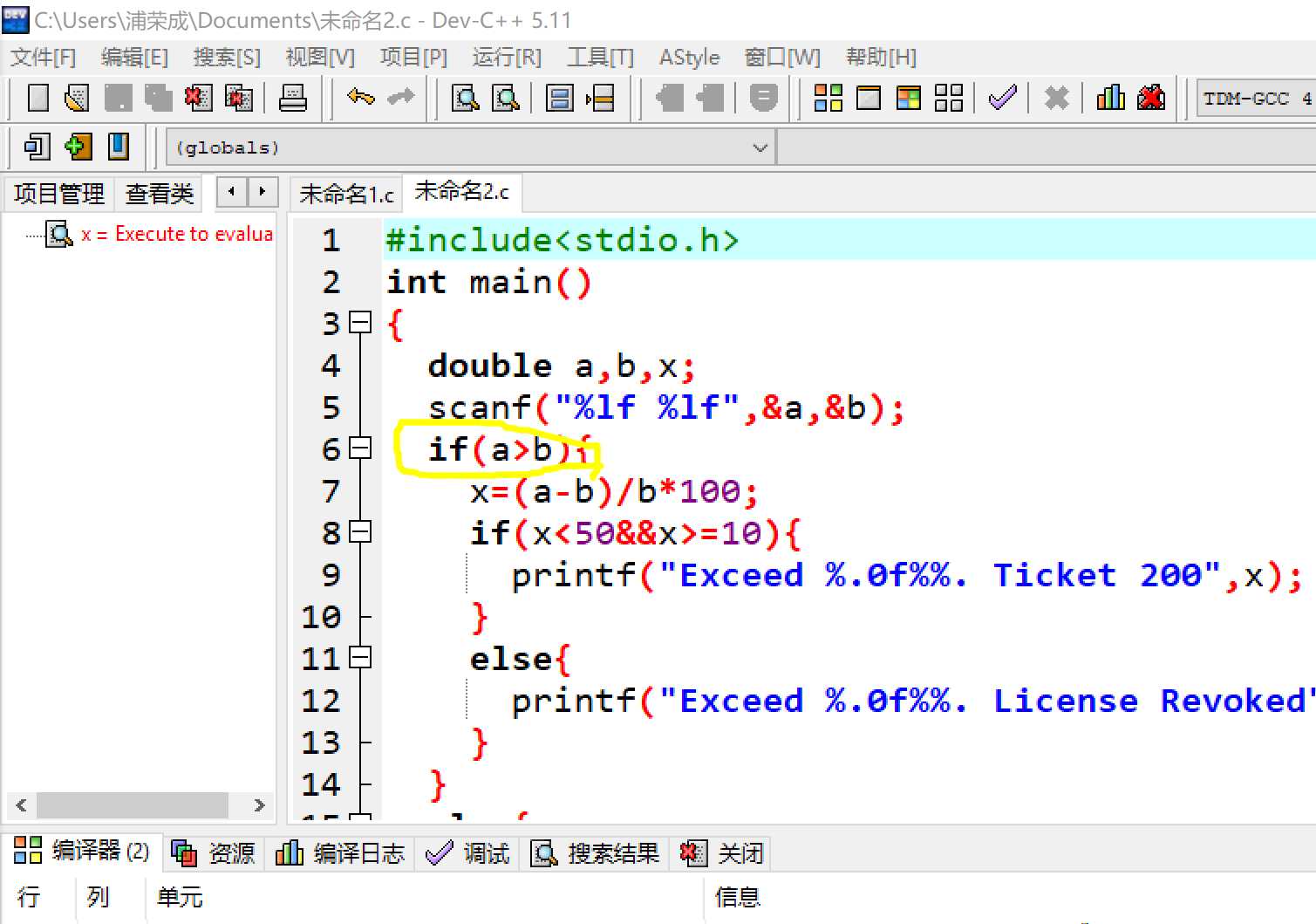Click the Profile analysis bar-chart icon
Image resolution: width=1316 pixels, height=924 pixels.
click(1110, 98)
